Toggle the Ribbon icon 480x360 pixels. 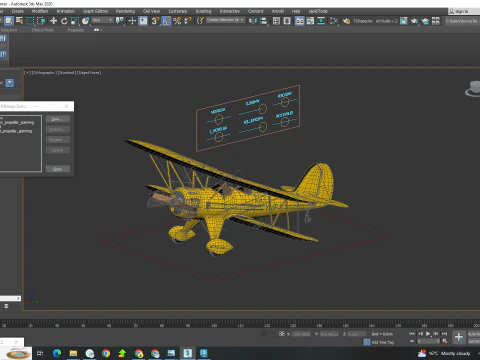[300, 21]
